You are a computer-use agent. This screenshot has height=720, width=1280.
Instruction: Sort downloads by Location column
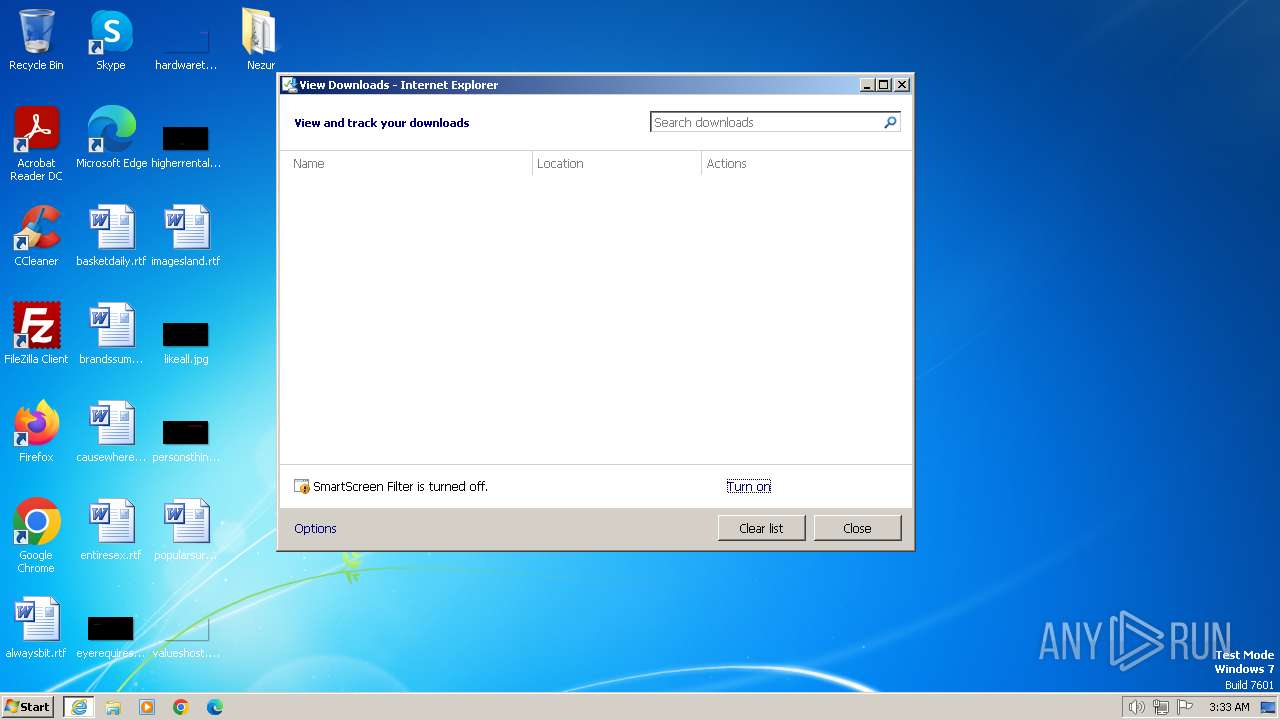coord(616,163)
